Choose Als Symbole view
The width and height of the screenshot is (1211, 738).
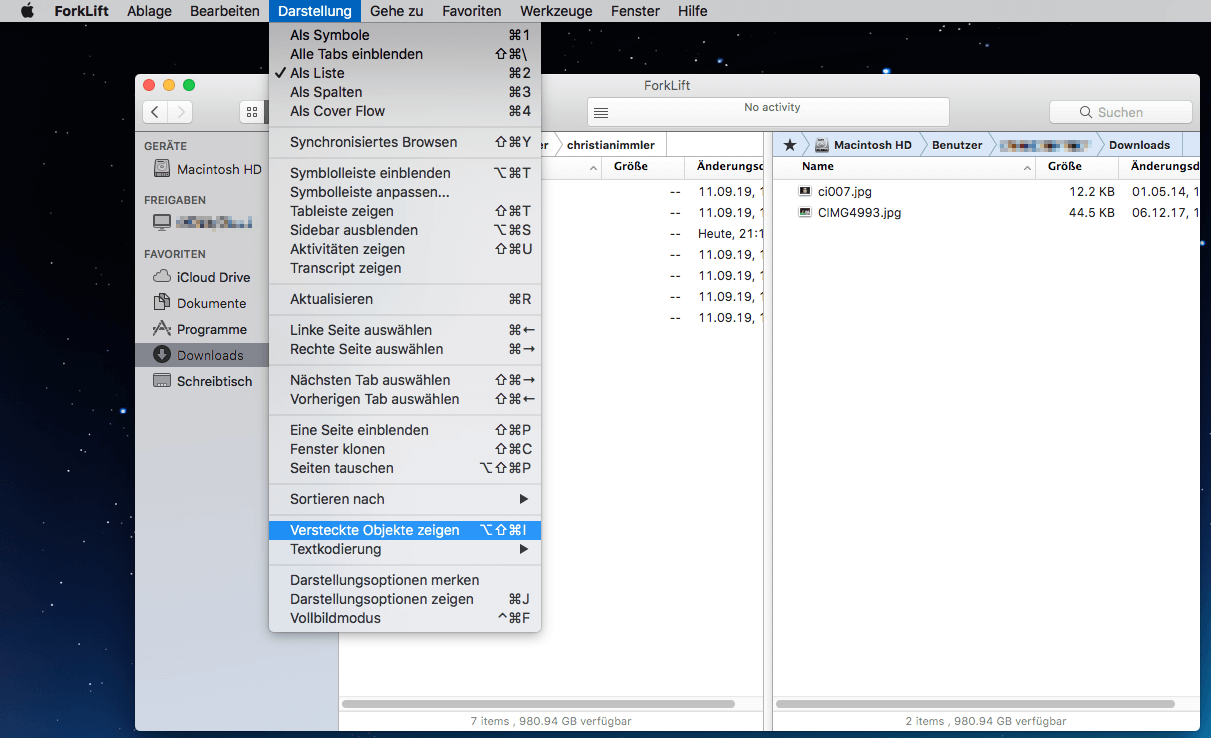405,35
